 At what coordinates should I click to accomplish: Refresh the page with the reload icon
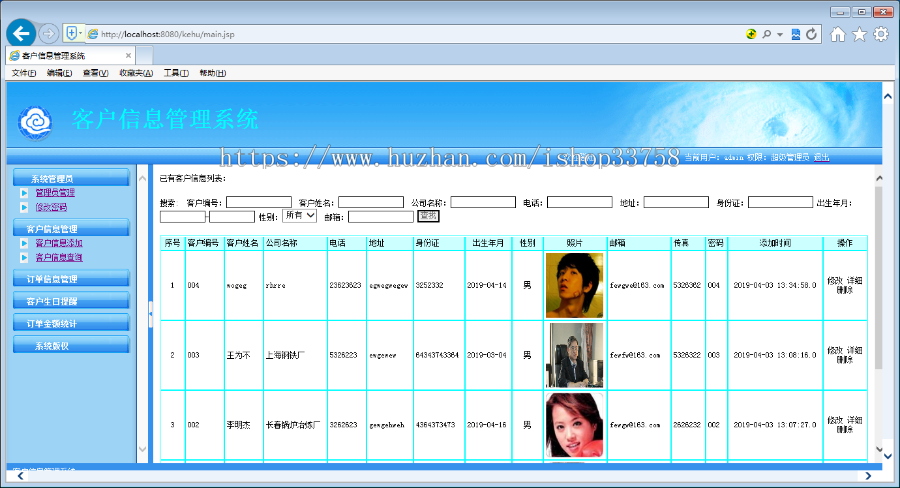811,34
